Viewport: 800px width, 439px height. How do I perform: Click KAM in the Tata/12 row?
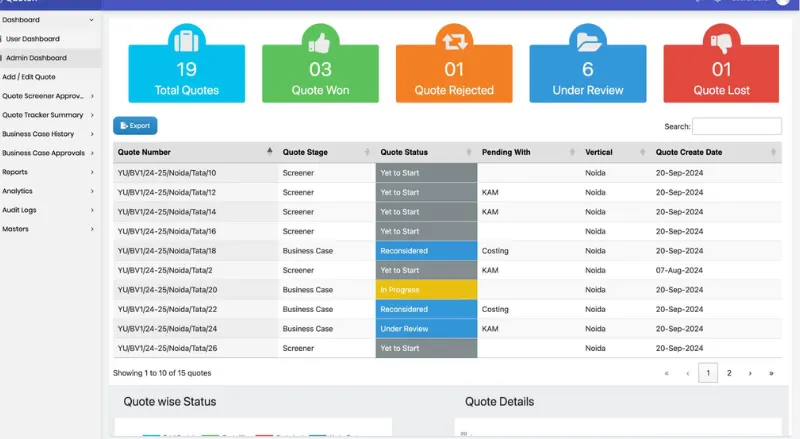[x=490, y=192]
